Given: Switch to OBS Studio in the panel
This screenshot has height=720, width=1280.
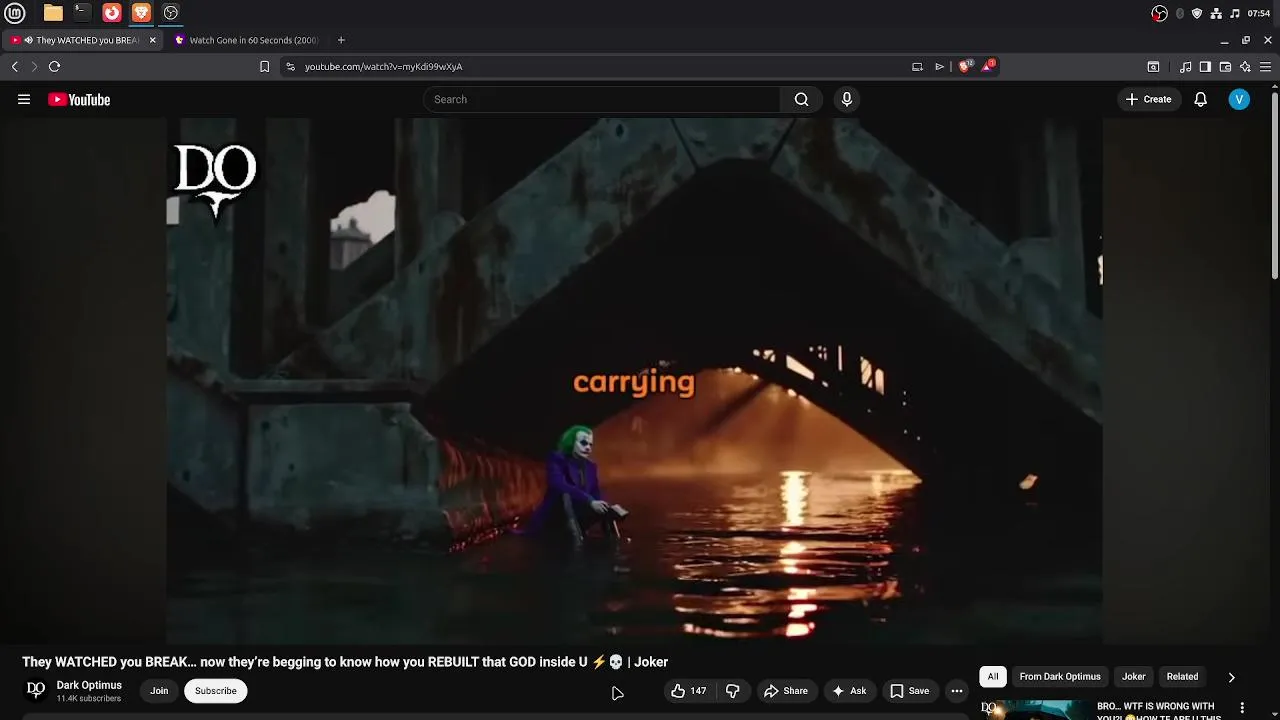Looking at the screenshot, I should (x=171, y=13).
